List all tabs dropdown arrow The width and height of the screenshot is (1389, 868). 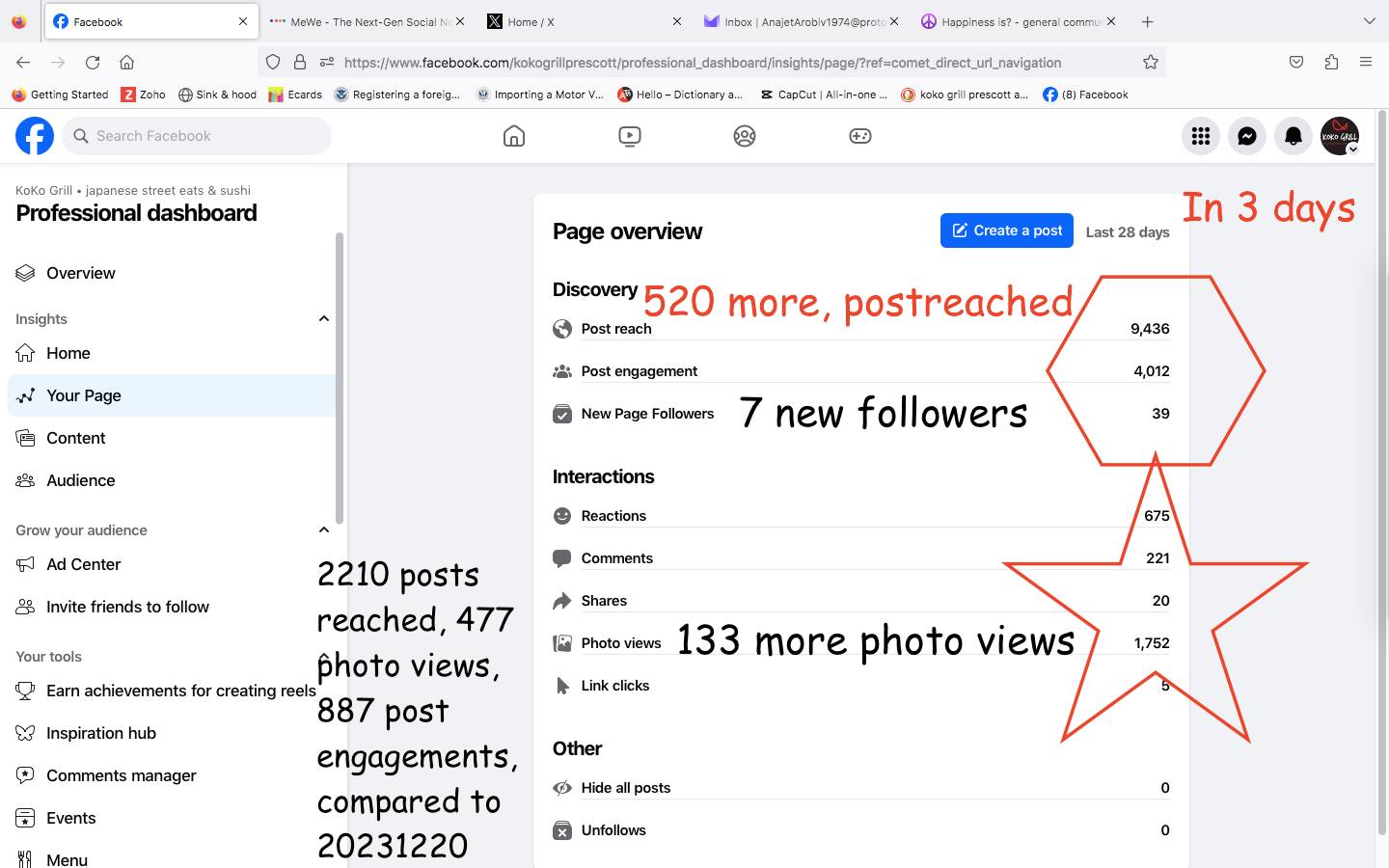coord(1369,21)
